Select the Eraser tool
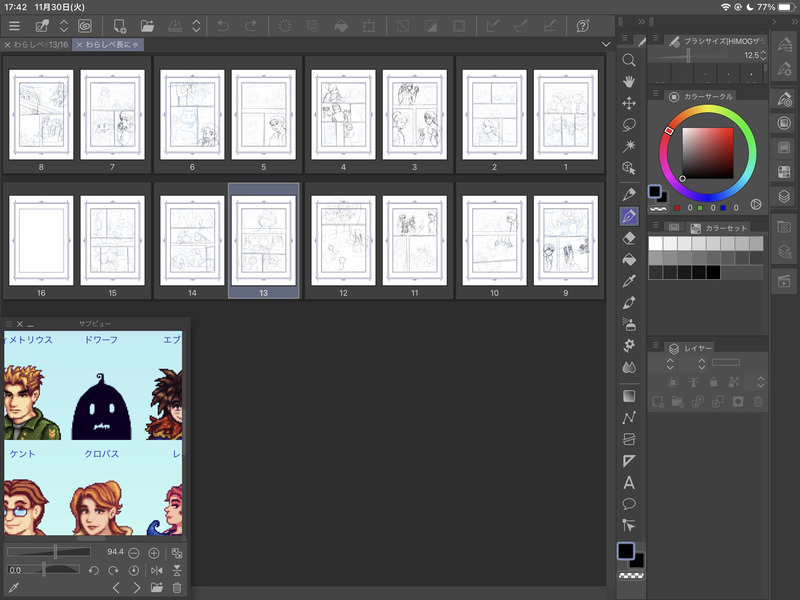 click(x=629, y=238)
